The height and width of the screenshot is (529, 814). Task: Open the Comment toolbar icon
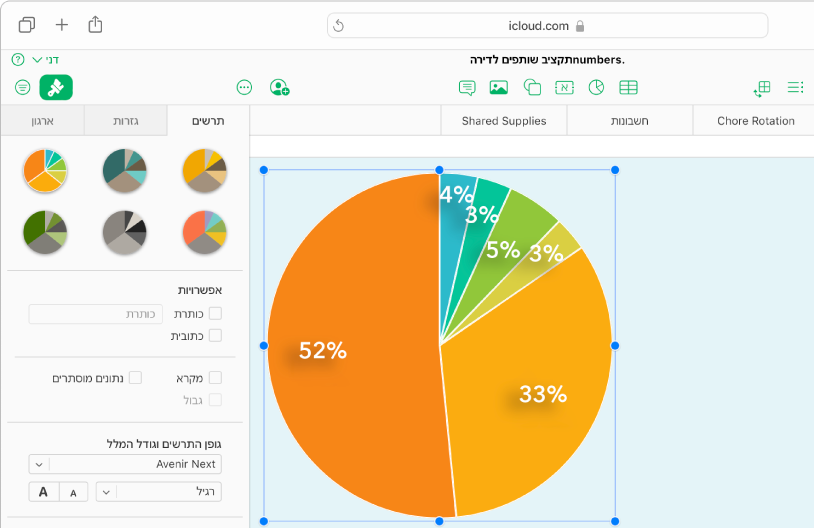click(467, 88)
